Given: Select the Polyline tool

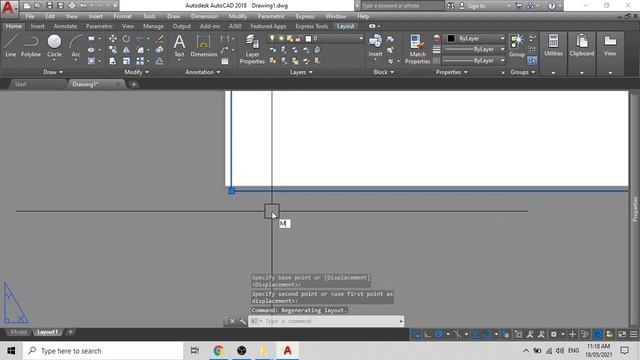Looking at the screenshot, I should (31, 46).
